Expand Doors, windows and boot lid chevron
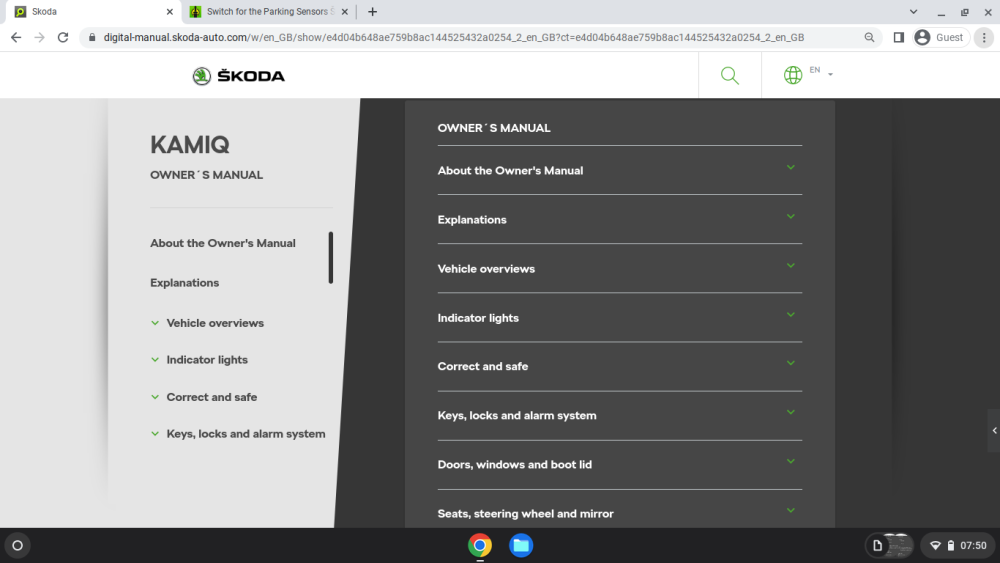This screenshot has height=563, width=1000. [x=791, y=462]
